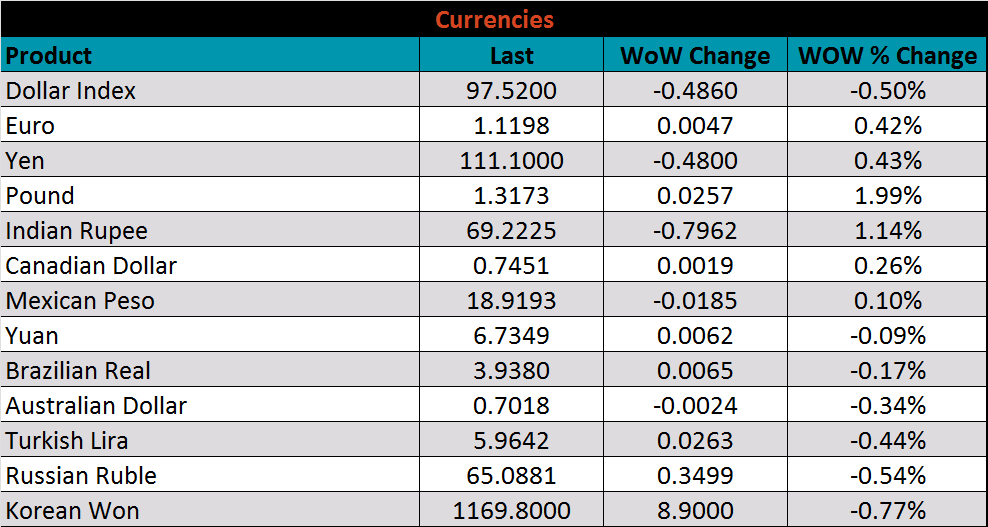
Task: Select the Indian Rupee row label
Action: (77, 231)
